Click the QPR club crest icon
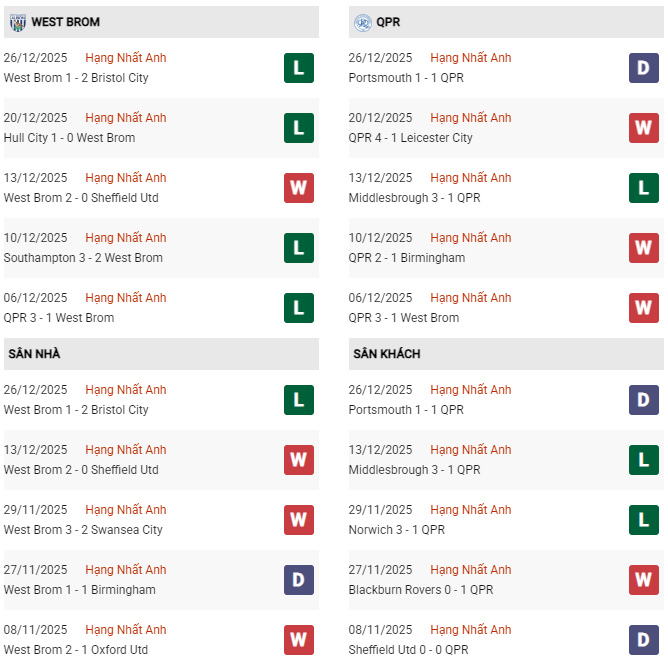668x665 pixels. click(x=362, y=22)
